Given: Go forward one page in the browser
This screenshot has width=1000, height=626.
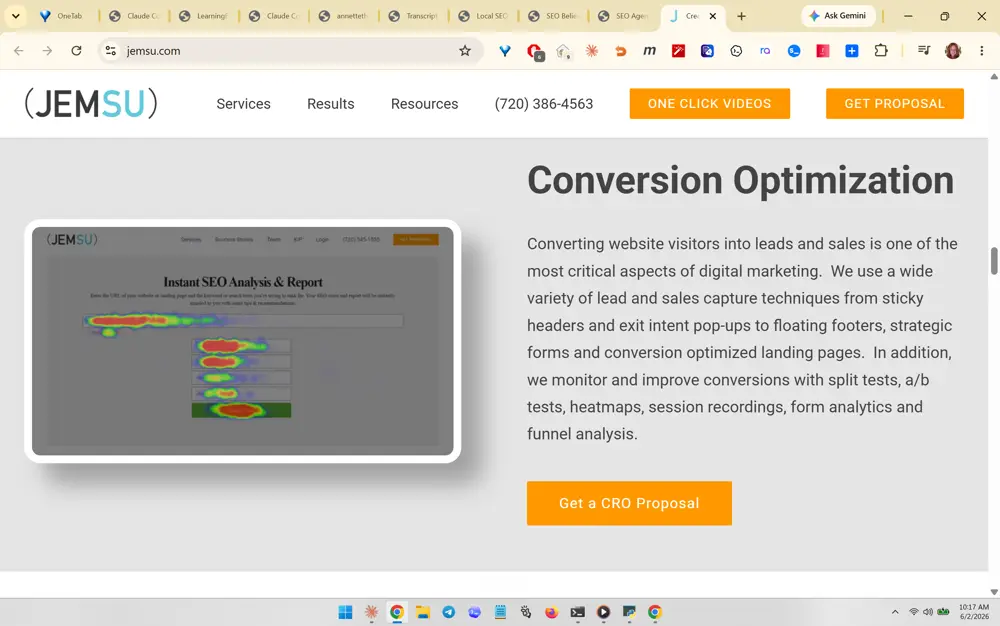Looking at the screenshot, I should point(47,51).
